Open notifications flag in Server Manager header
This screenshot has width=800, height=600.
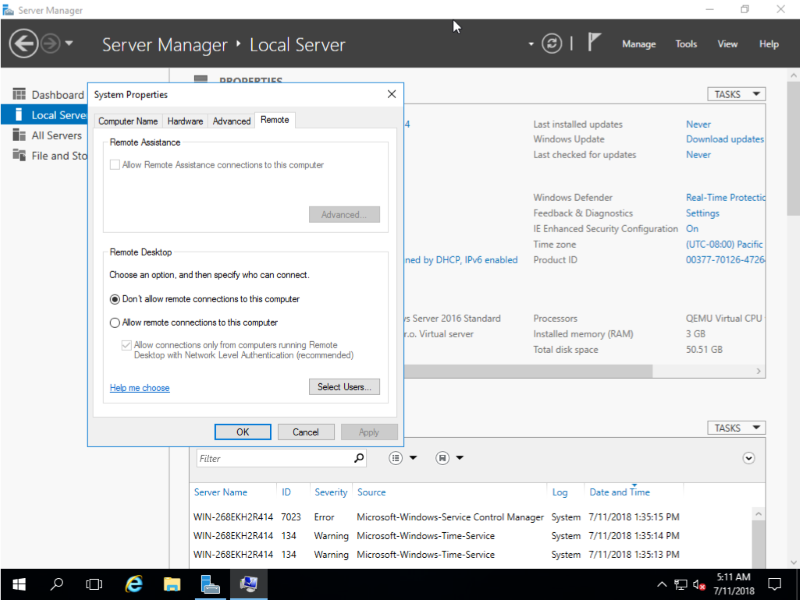tap(594, 42)
